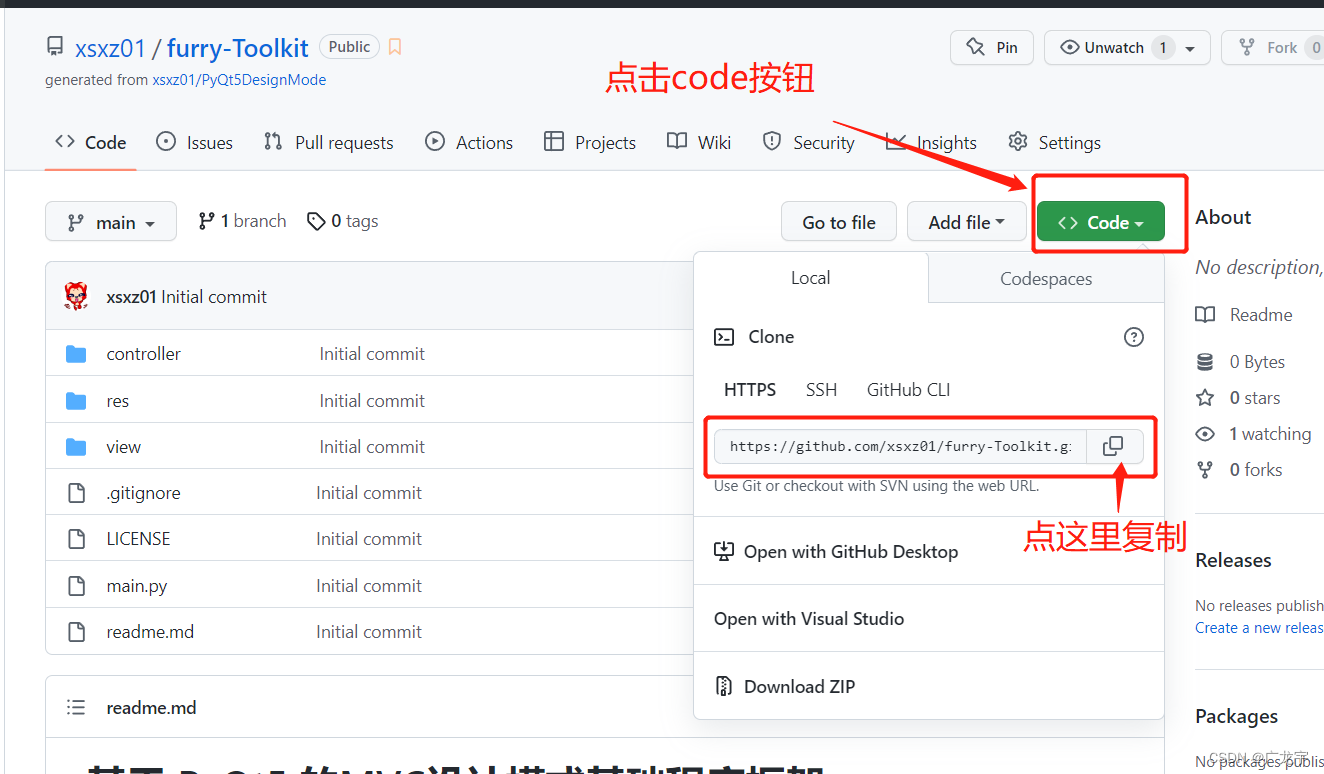Open the furry-Toolkit repository link
This screenshot has height=774, width=1324.
coord(238,48)
